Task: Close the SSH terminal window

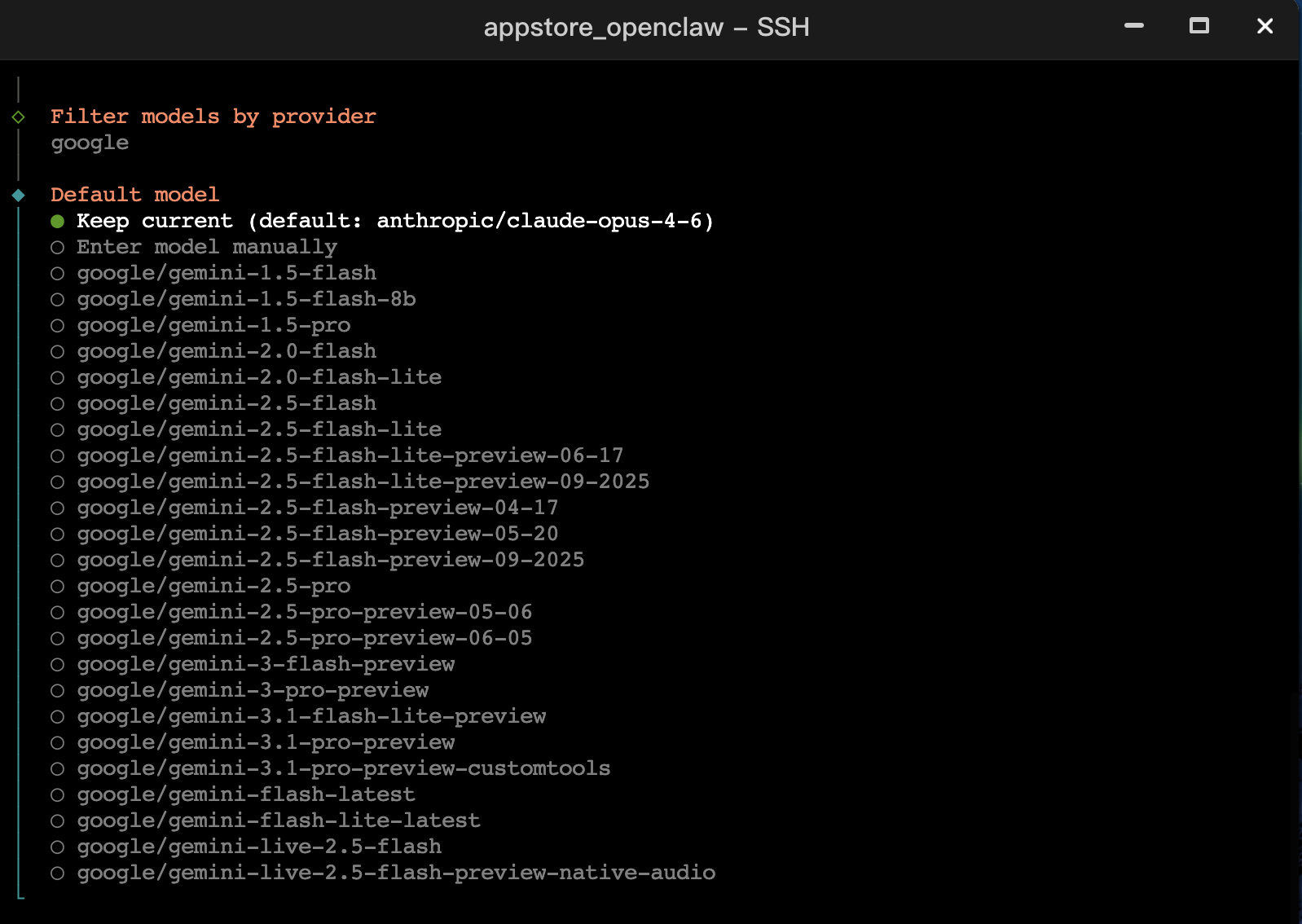Action: coord(1265,26)
